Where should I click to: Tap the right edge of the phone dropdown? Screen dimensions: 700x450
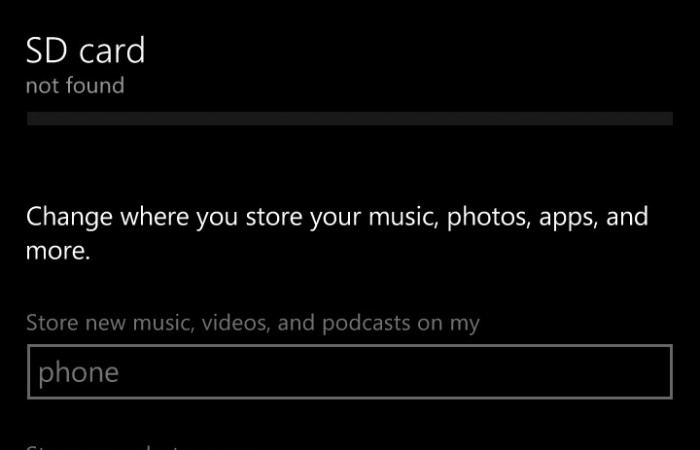pyautogui.click(x=660, y=373)
